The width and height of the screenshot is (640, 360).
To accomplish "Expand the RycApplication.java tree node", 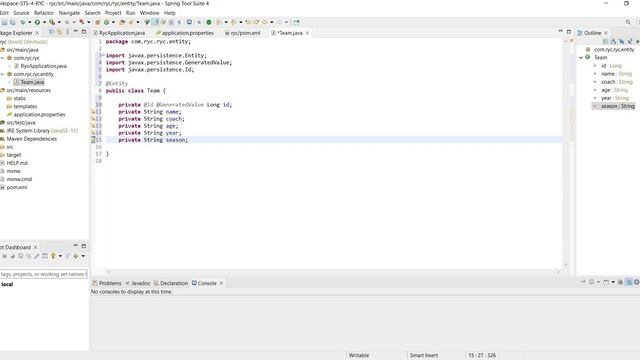I will point(9,66).
